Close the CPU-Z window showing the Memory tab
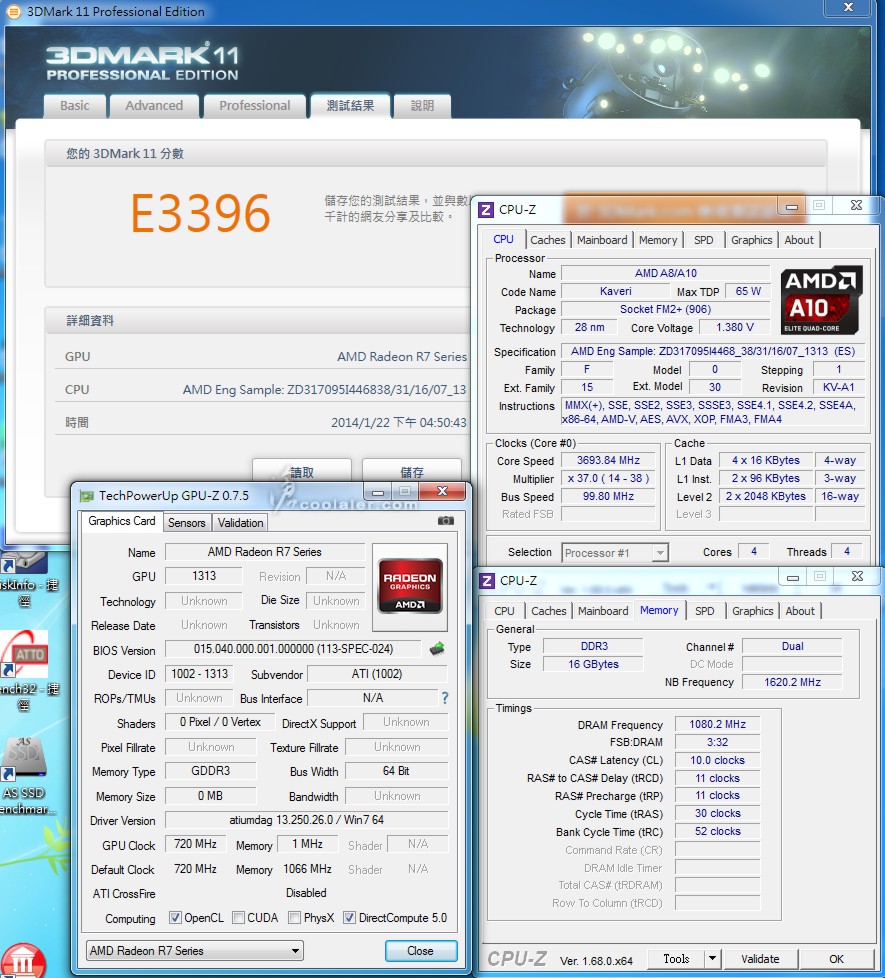 (857, 576)
